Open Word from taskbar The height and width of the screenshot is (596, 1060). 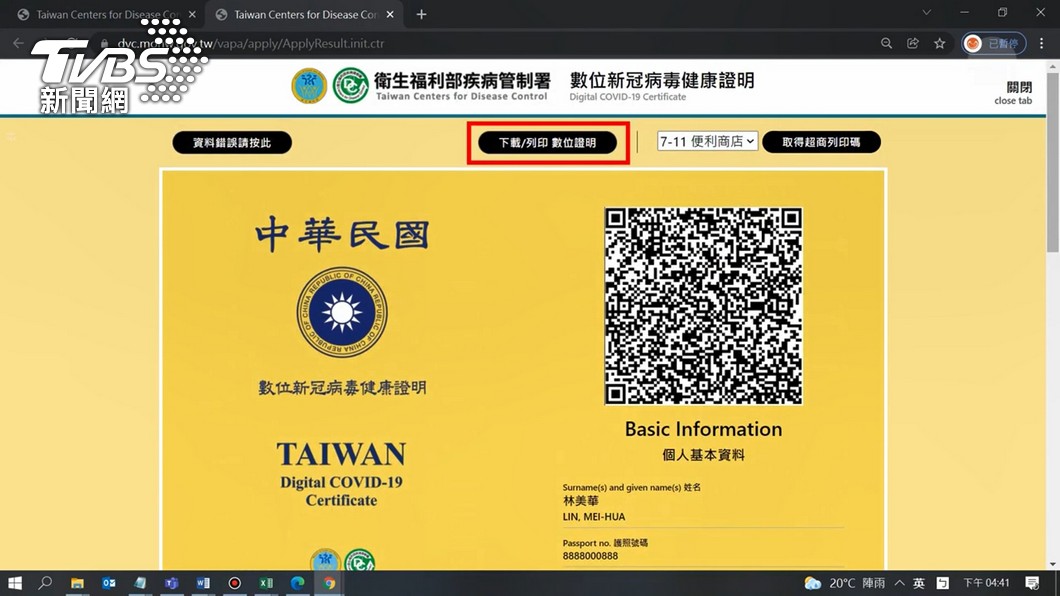[x=203, y=582]
